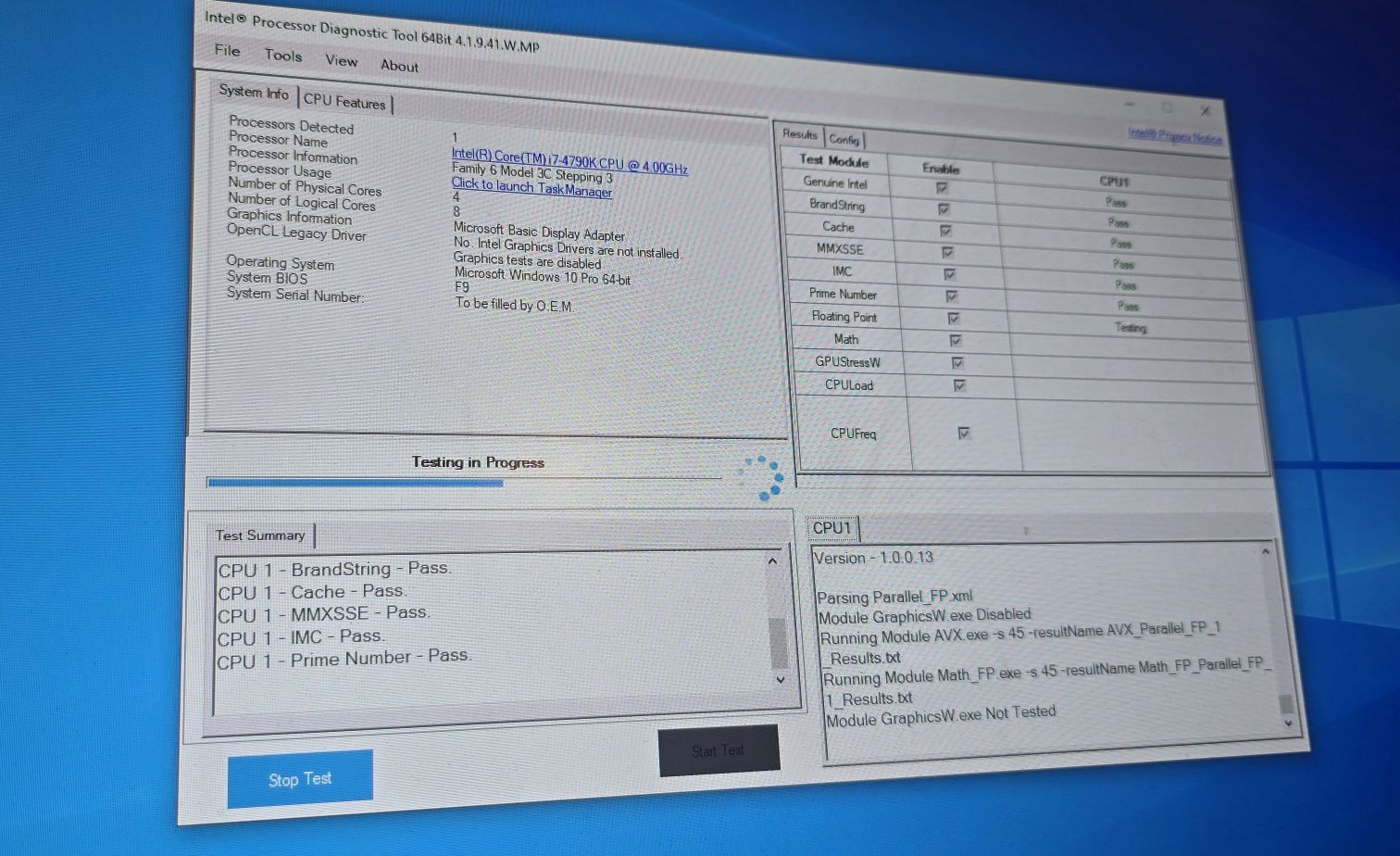Click the CPUFreq test module cell
The height and width of the screenshot is (856, 1400).
(x=853, y=434)
